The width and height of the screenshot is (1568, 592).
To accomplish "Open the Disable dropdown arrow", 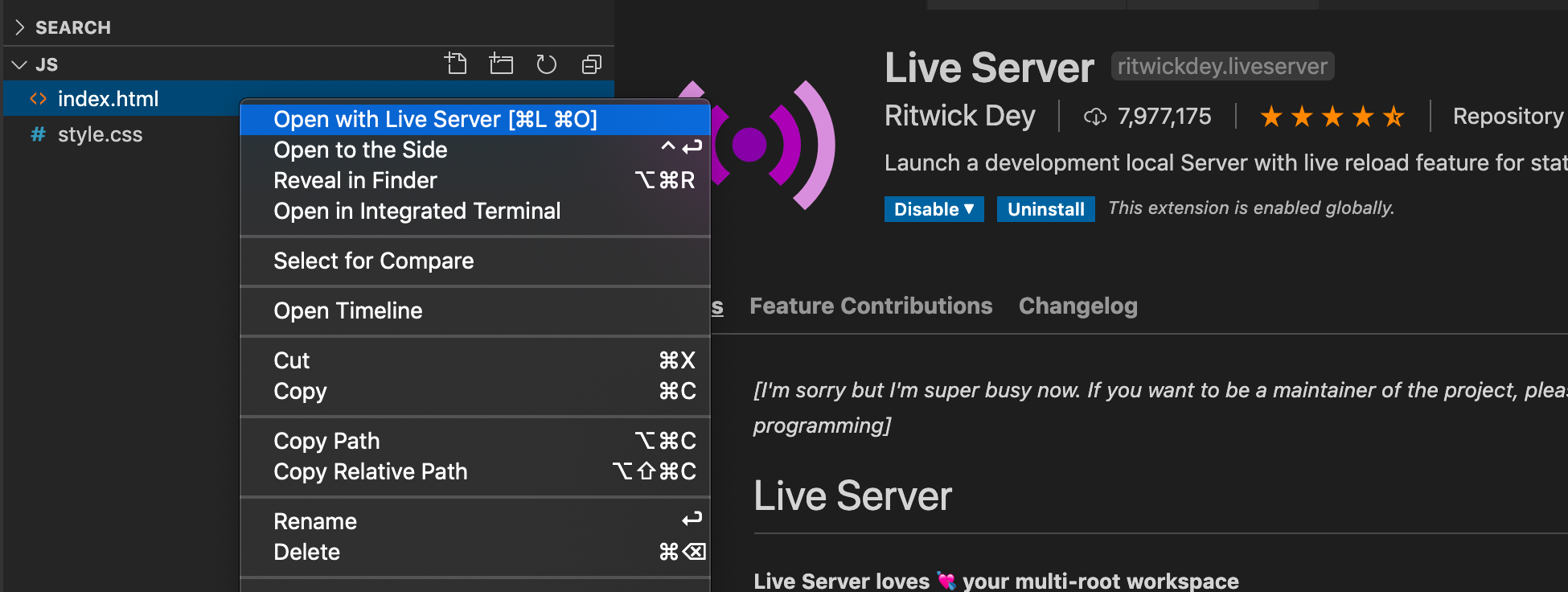I will 970,209.
